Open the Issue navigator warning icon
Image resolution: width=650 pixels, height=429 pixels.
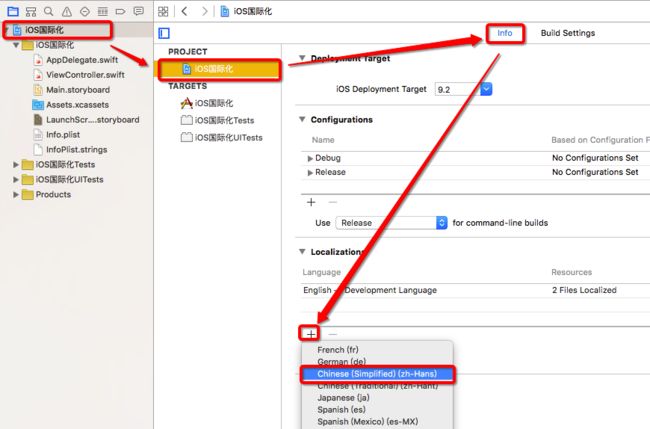[x=67, y=11]
